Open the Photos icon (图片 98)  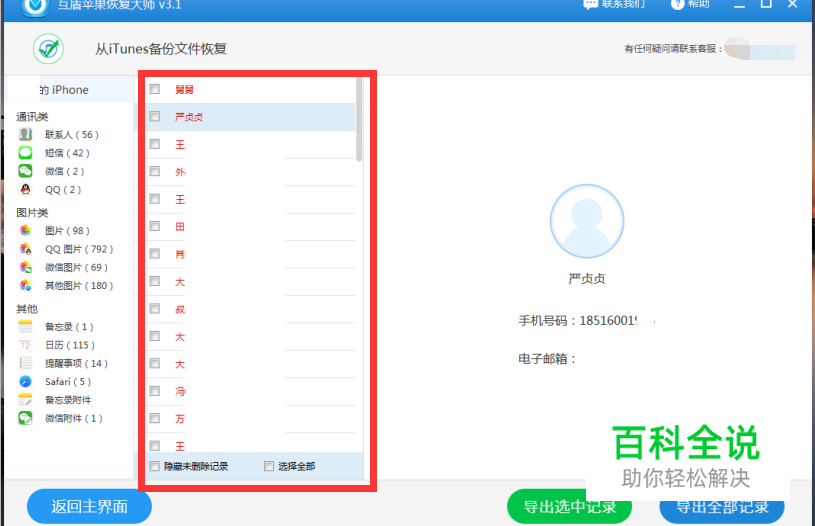25,230
